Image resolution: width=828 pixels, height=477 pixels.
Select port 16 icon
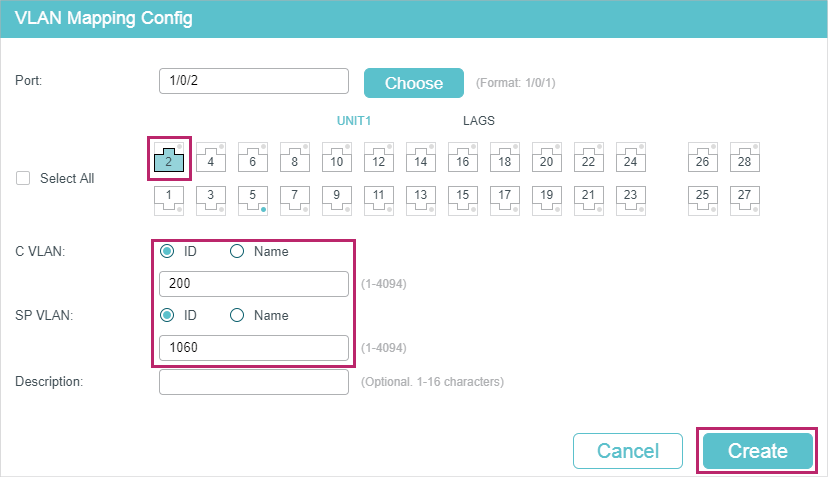(x=463, y=157)
